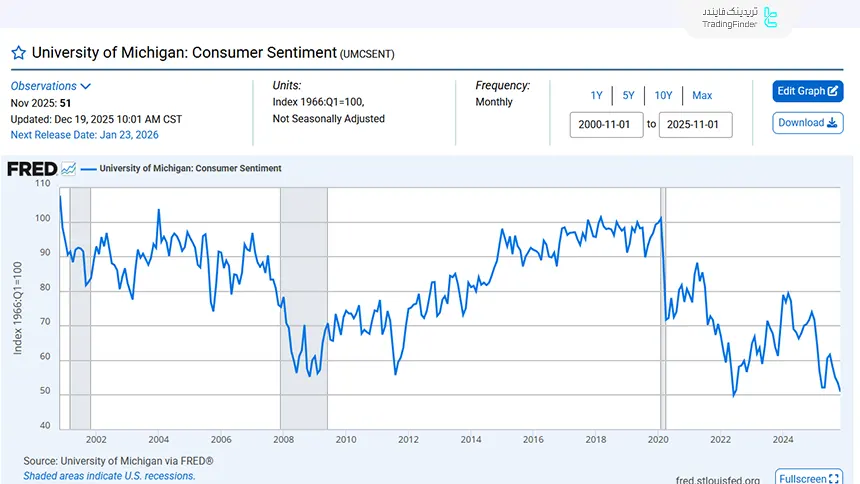Click the start date field 2000-11-01
The width and height of the screenshot is (860, 484).
tap(606, 125)
